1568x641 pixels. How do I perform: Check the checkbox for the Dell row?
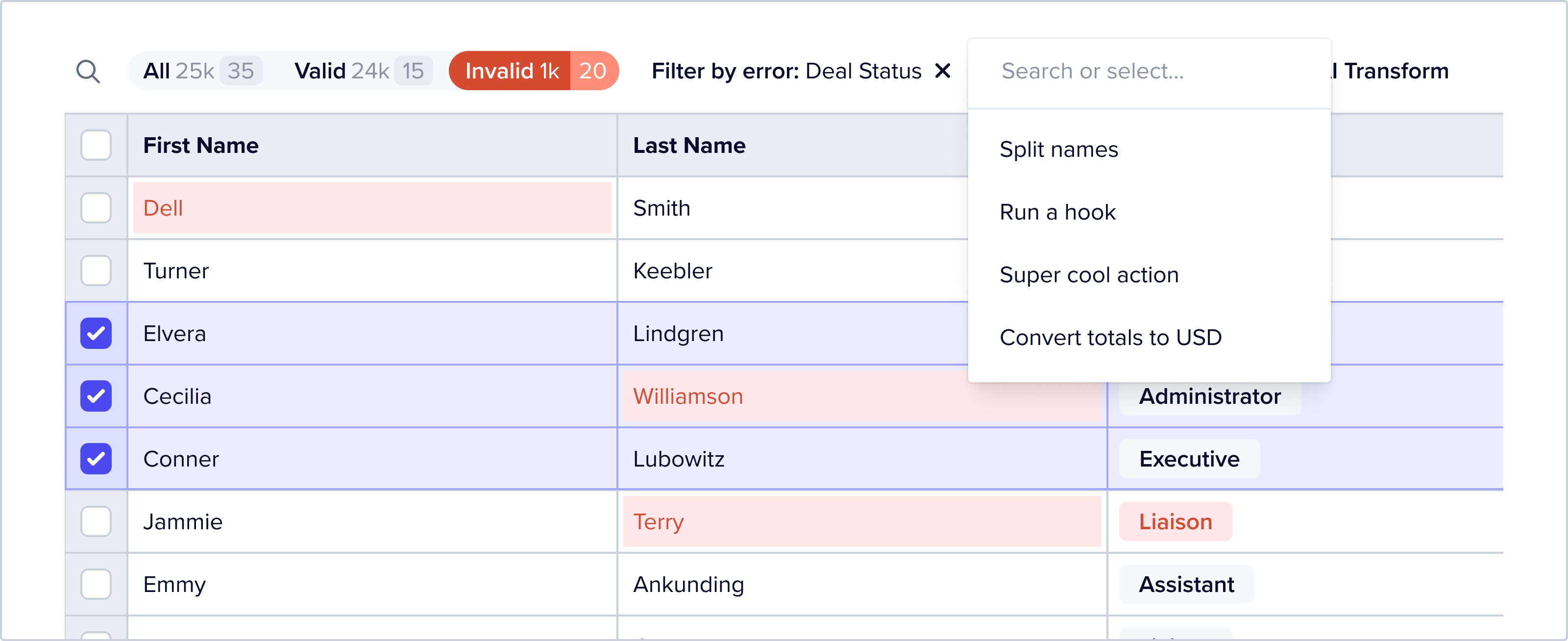[96, 208]
